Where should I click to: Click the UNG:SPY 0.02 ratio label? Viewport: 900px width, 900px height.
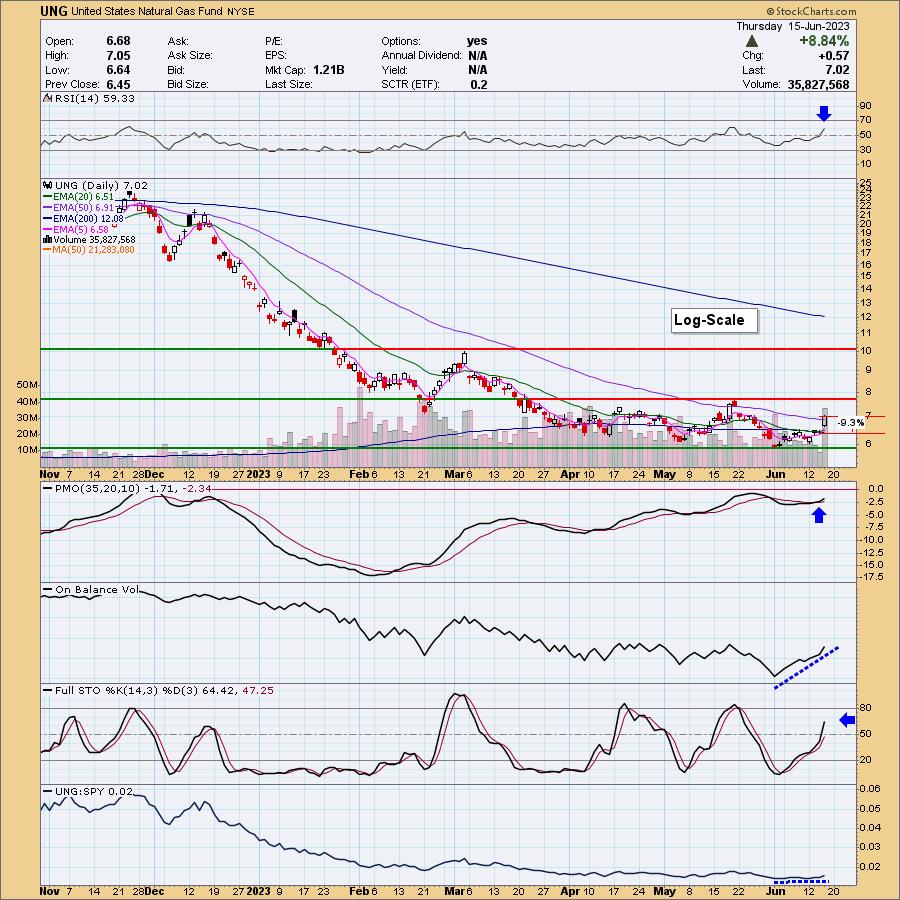click(x=94, y=792)
